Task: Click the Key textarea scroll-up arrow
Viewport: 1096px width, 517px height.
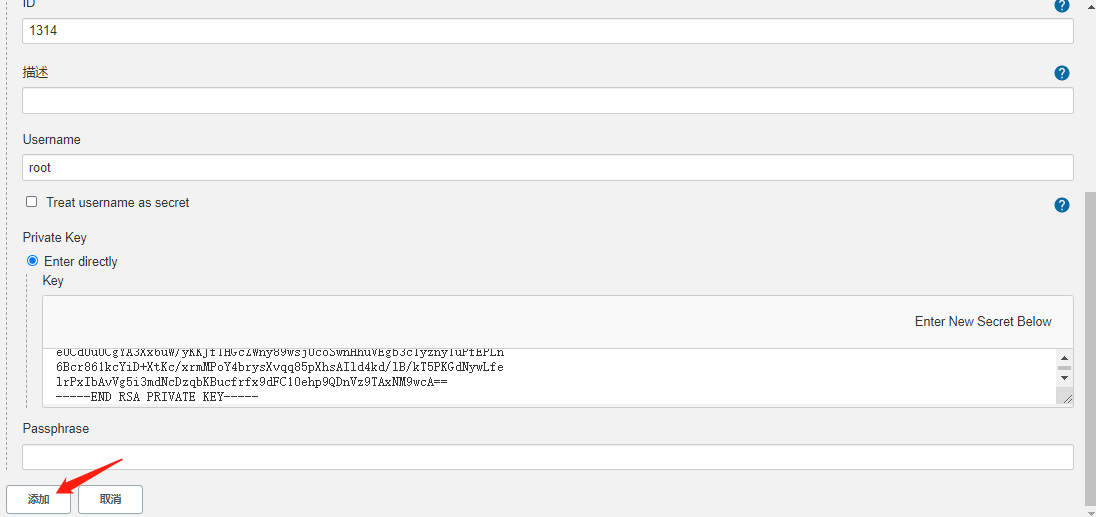Action: (x=1065, y=357)
